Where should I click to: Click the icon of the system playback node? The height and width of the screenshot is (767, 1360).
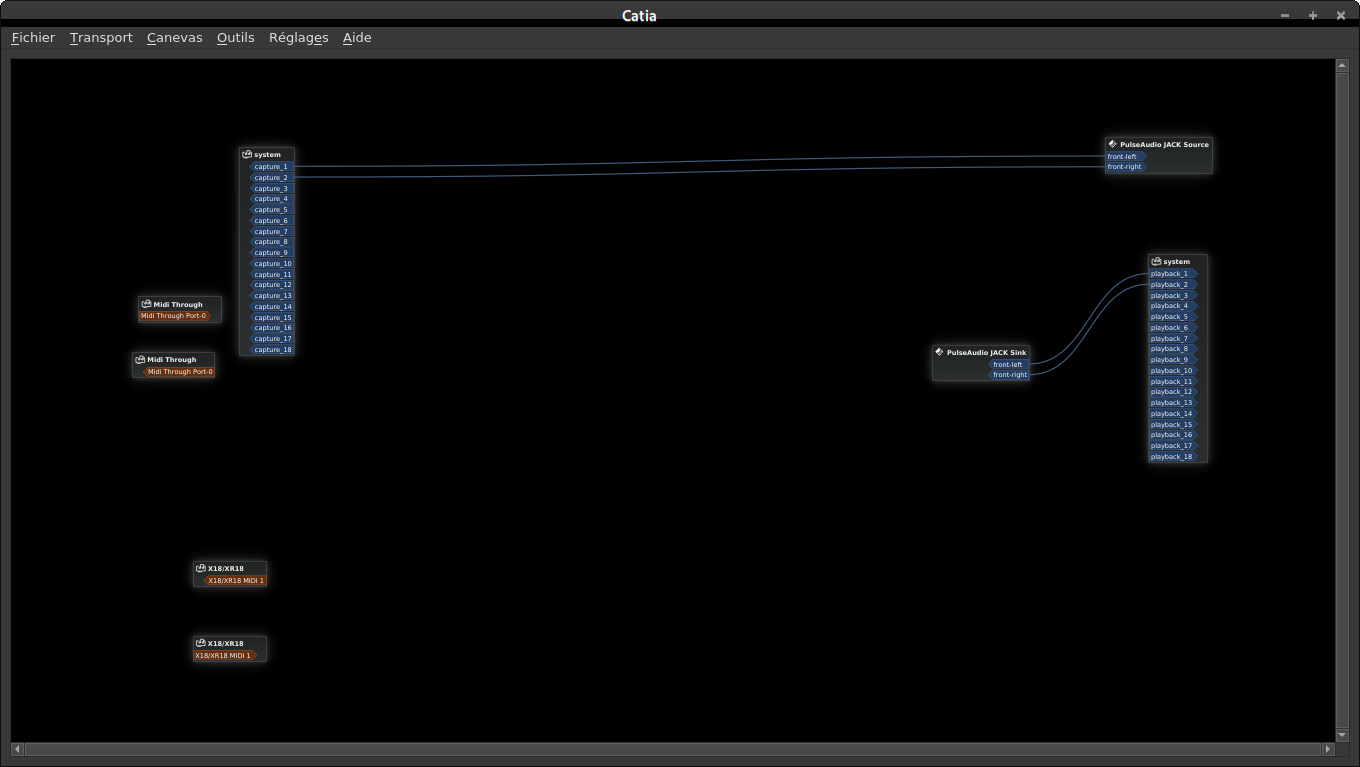[x=1156, y=262]
